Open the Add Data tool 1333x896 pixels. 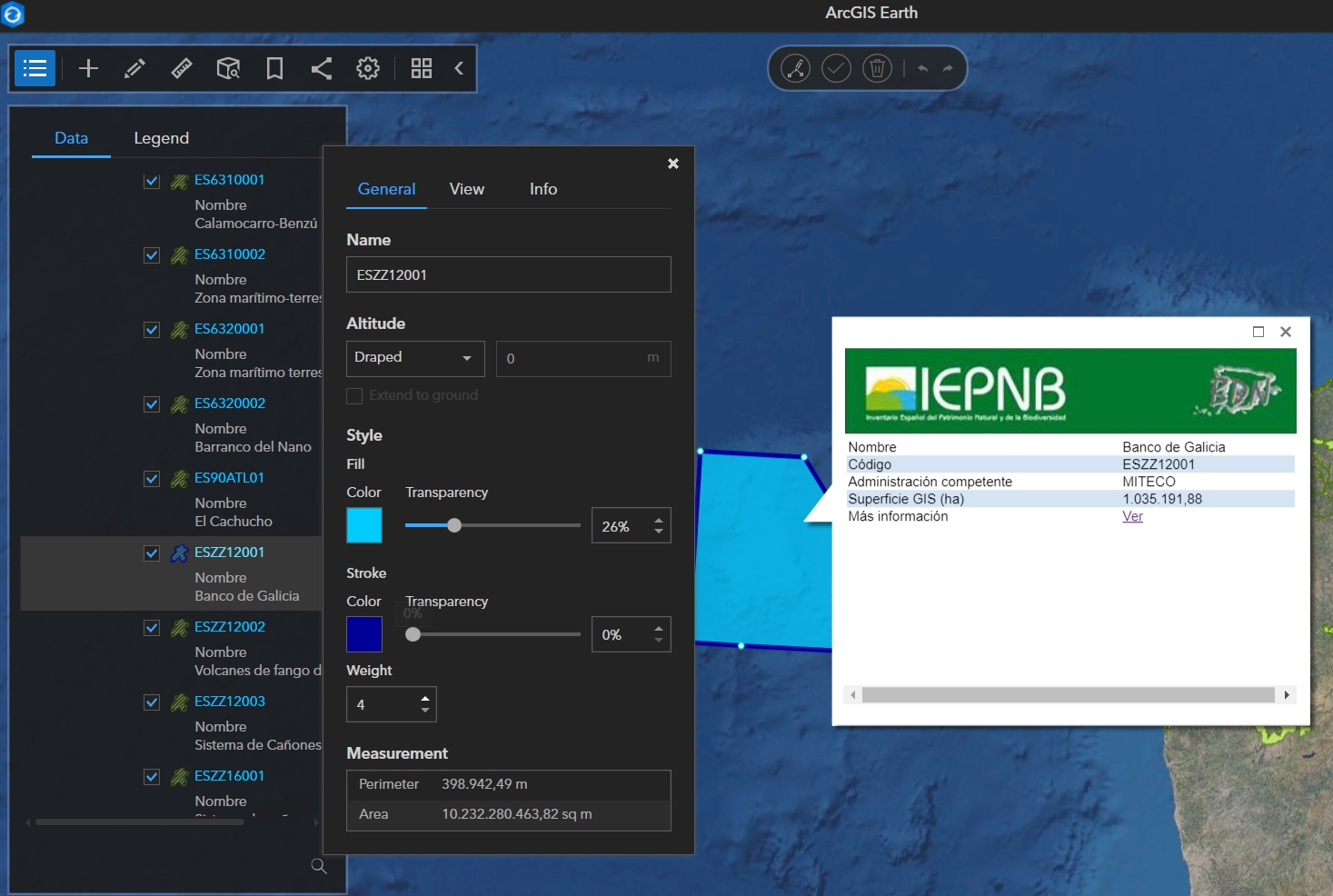pyautogui.click(x=88, y=68)
